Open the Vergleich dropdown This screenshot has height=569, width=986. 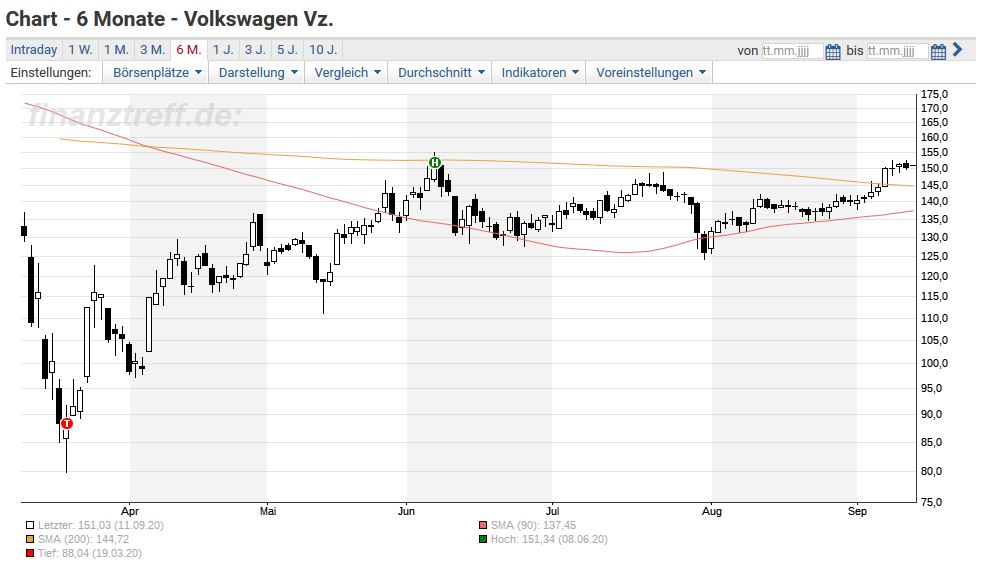pyautogui.click(x=346, y=72)
